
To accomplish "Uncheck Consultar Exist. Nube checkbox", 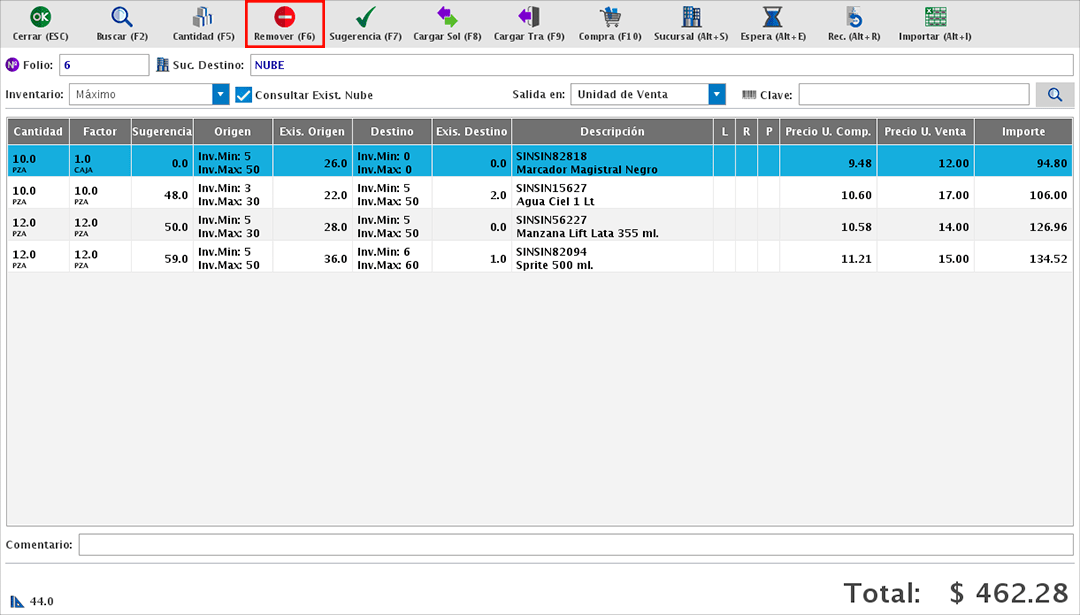I will point(243,95).
